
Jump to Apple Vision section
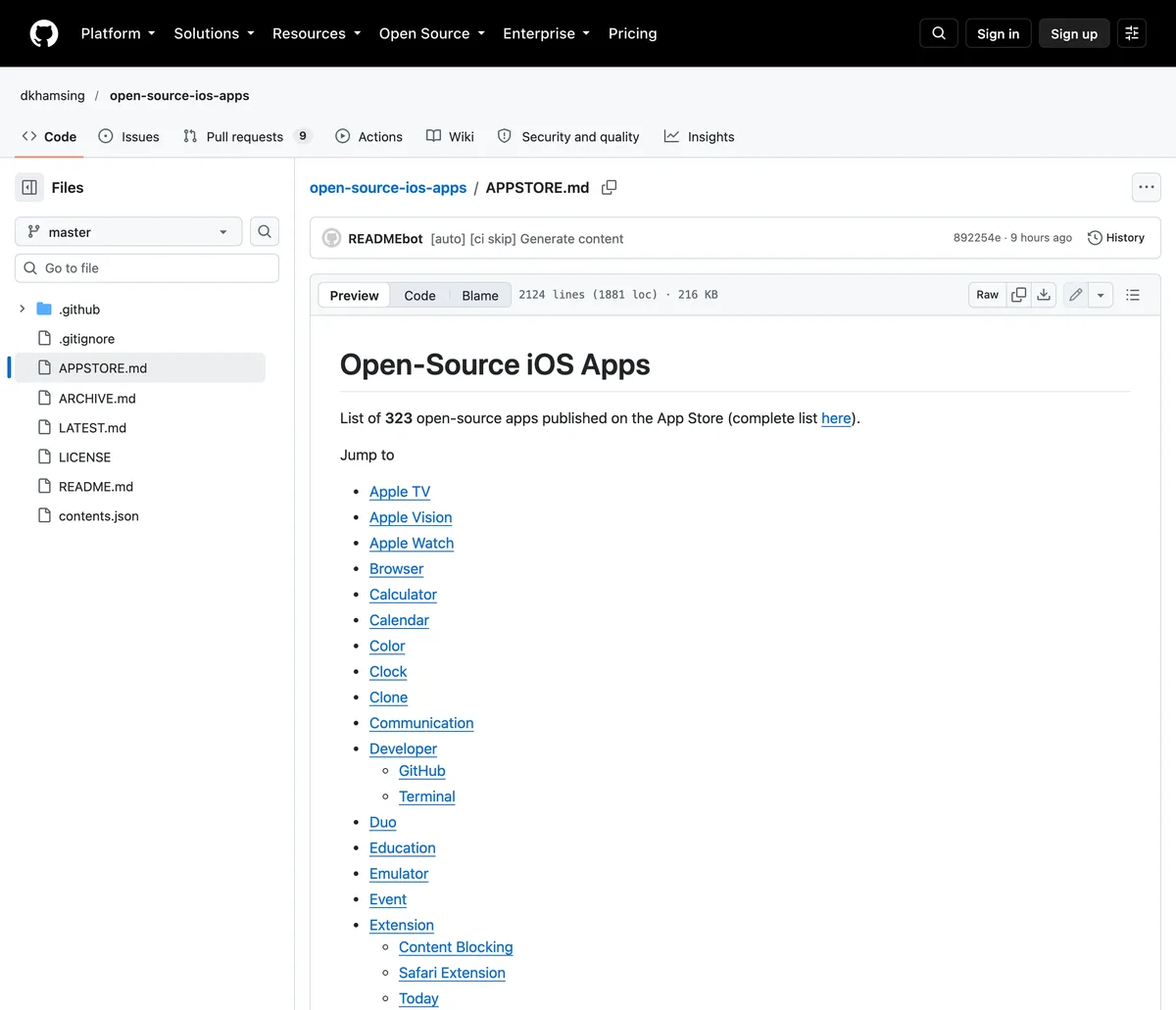click(411, 517)
